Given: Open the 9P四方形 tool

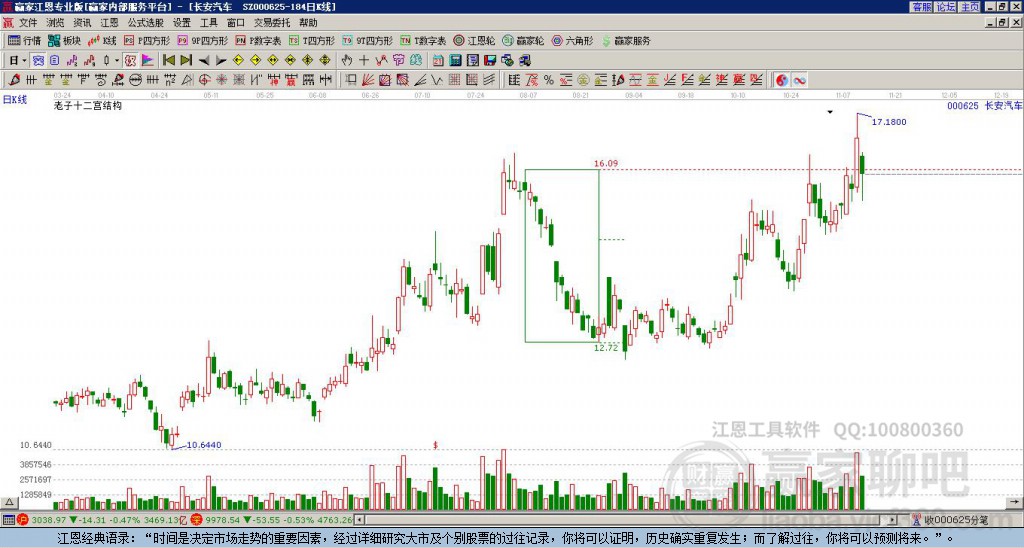Looking at the screenshot, I should (x=202, y=40).
